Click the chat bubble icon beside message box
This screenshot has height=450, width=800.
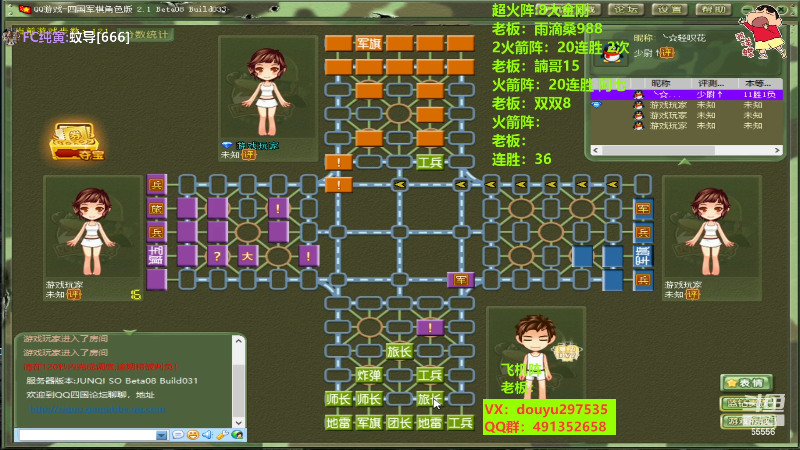point(178,435)
